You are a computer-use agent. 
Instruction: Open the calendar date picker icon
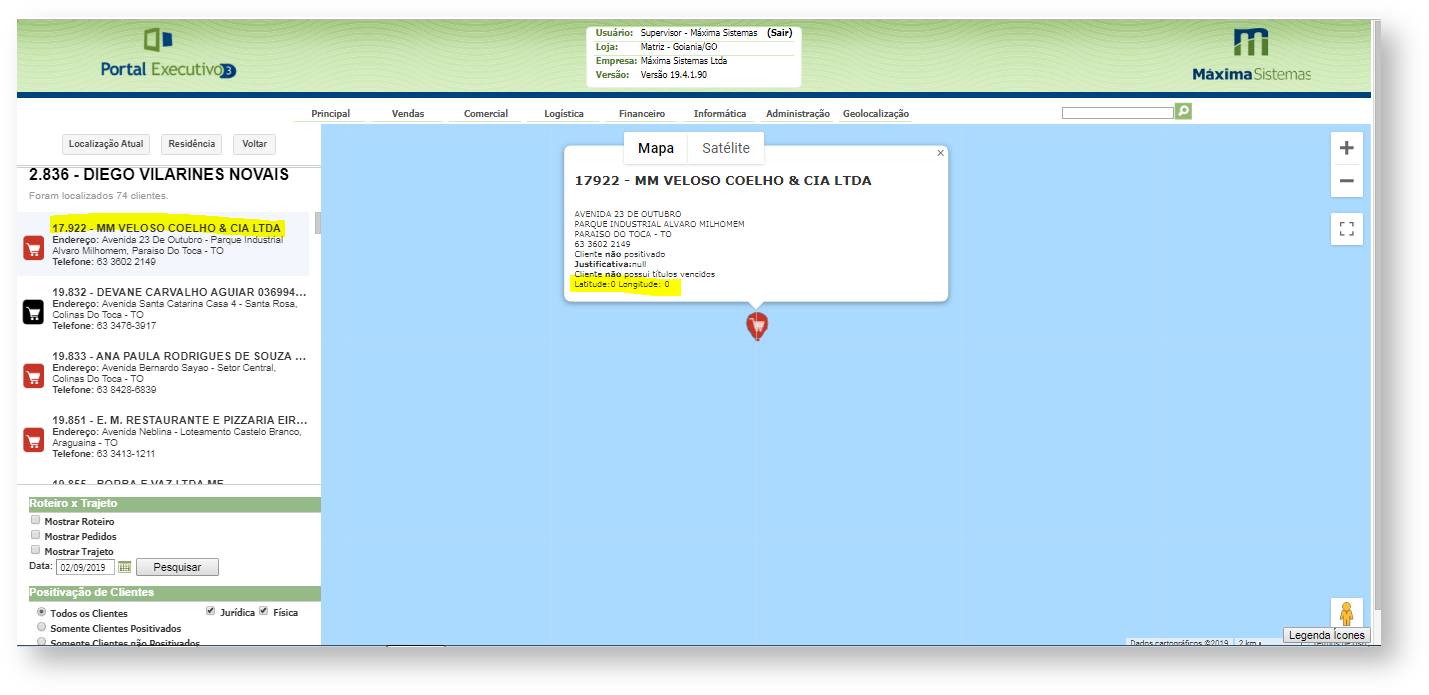pyautogui.click(x=125, y=567)
